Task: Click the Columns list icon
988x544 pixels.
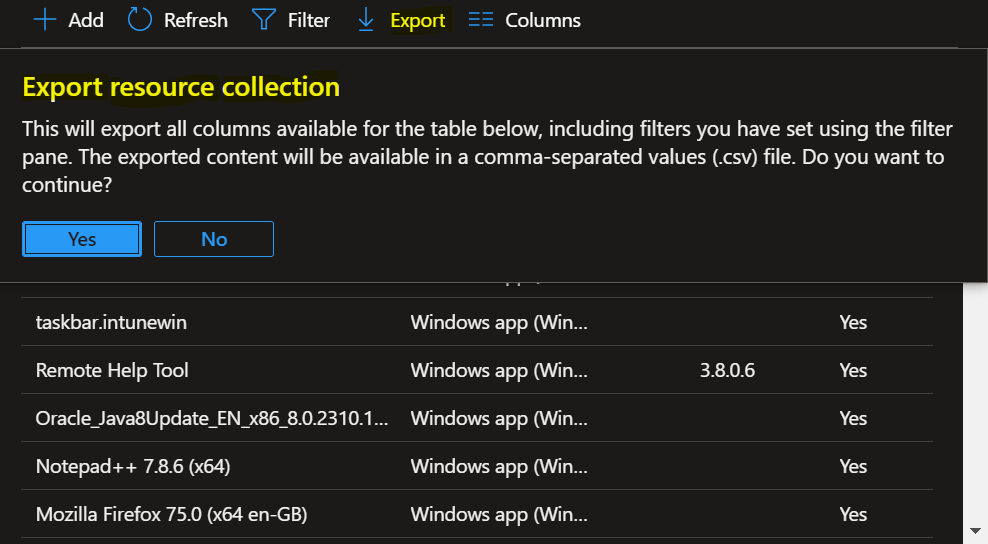Action: (x=481, y=20)
